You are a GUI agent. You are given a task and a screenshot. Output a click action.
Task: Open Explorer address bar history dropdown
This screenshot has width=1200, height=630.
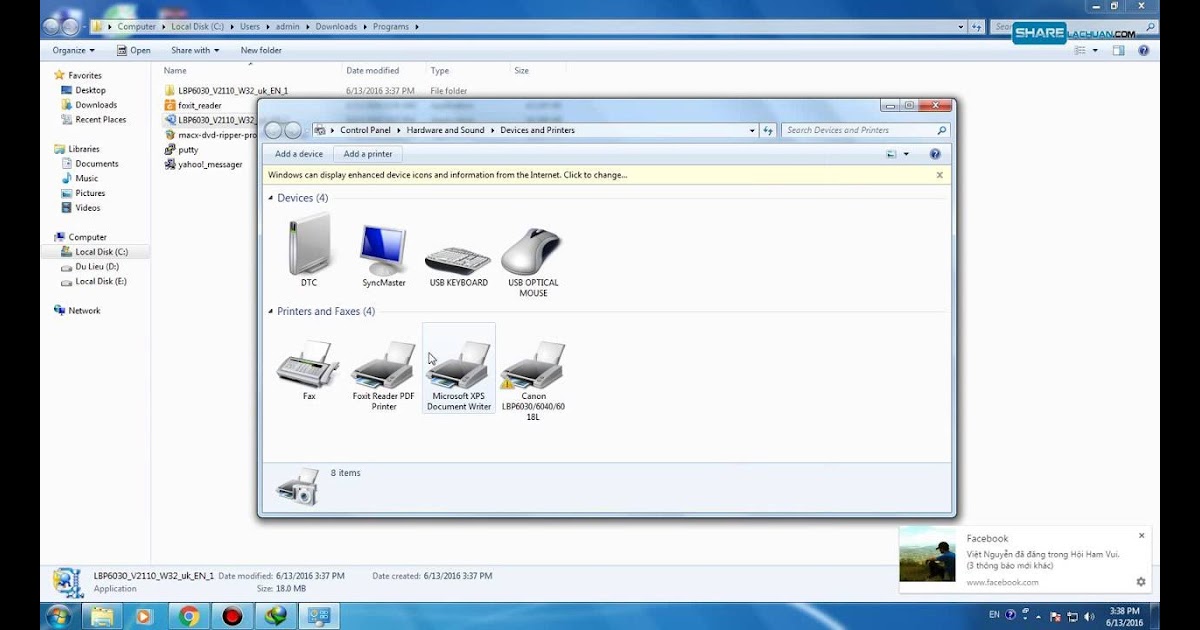961,27
